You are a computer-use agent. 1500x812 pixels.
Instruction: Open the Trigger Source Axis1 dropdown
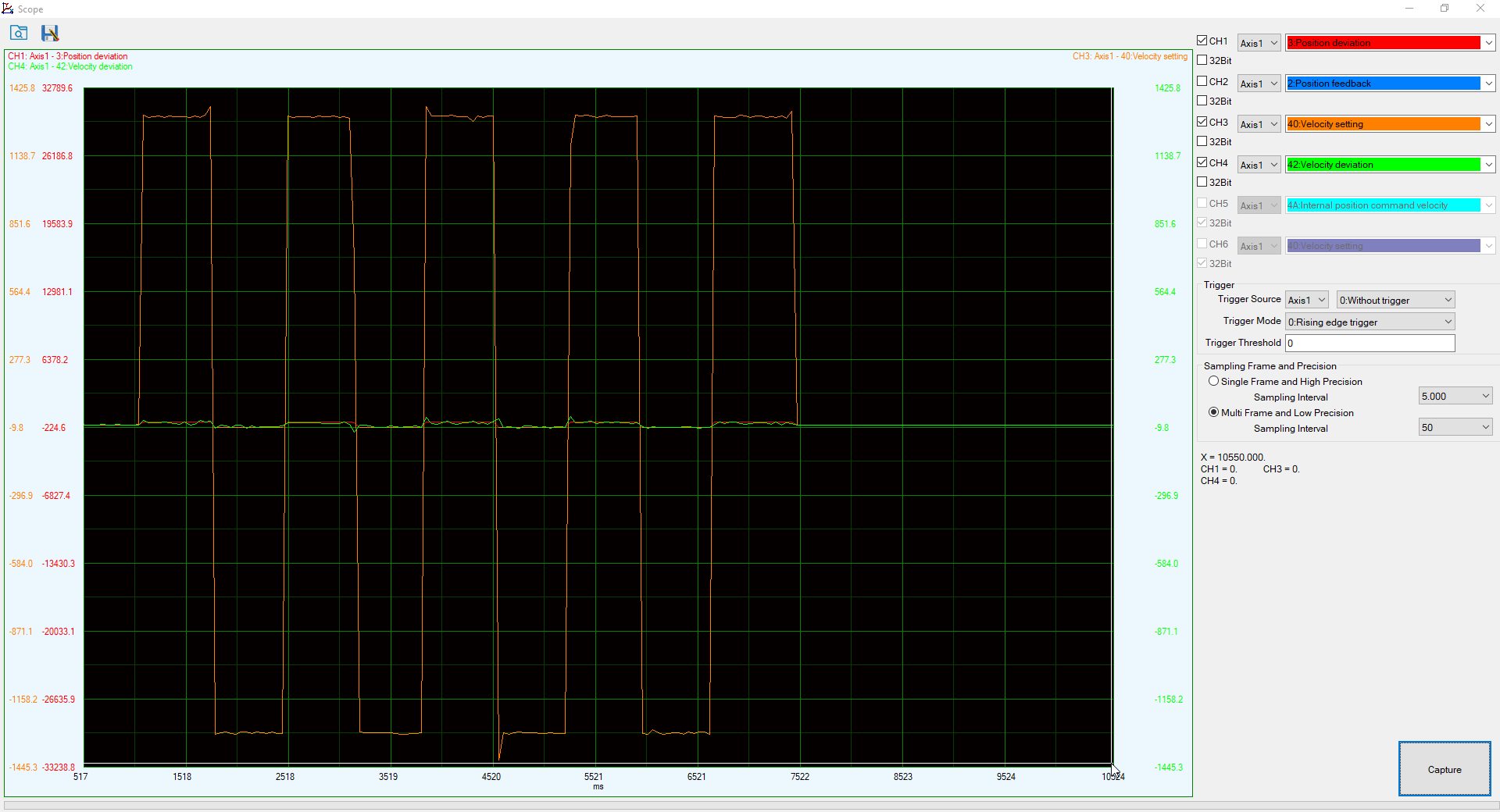click(1307, 300)
